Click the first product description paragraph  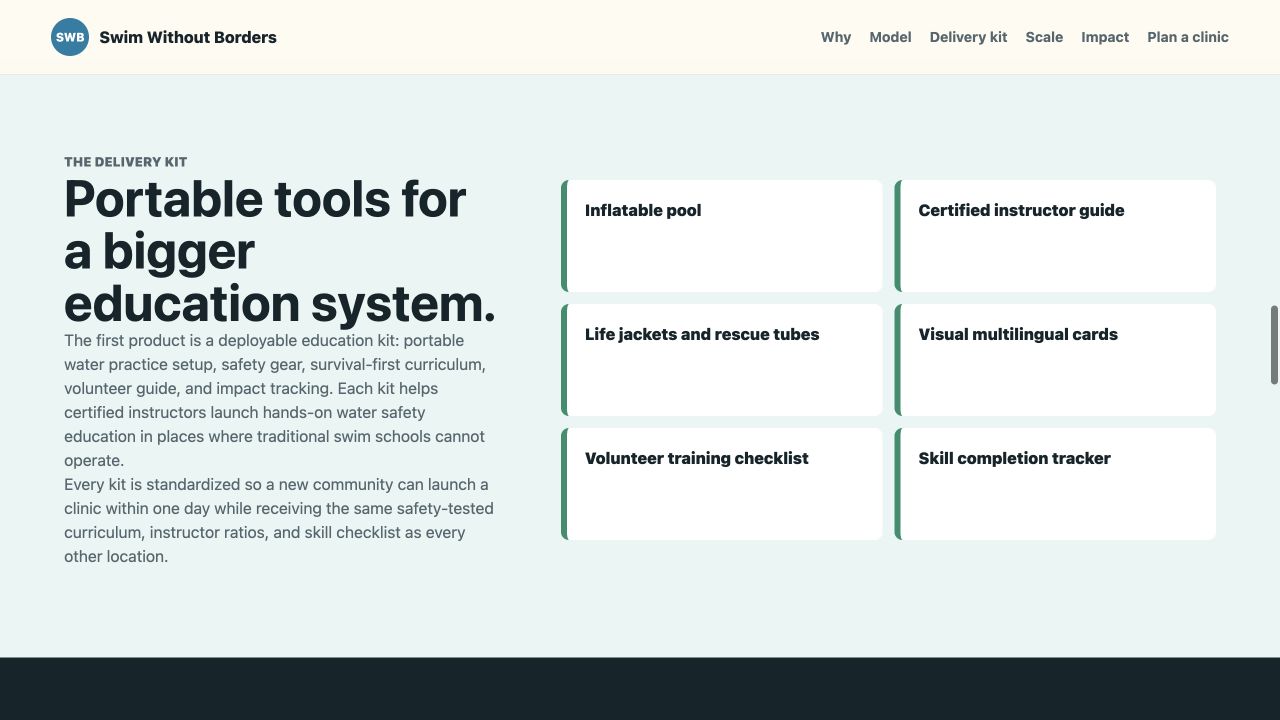(276, 400)
